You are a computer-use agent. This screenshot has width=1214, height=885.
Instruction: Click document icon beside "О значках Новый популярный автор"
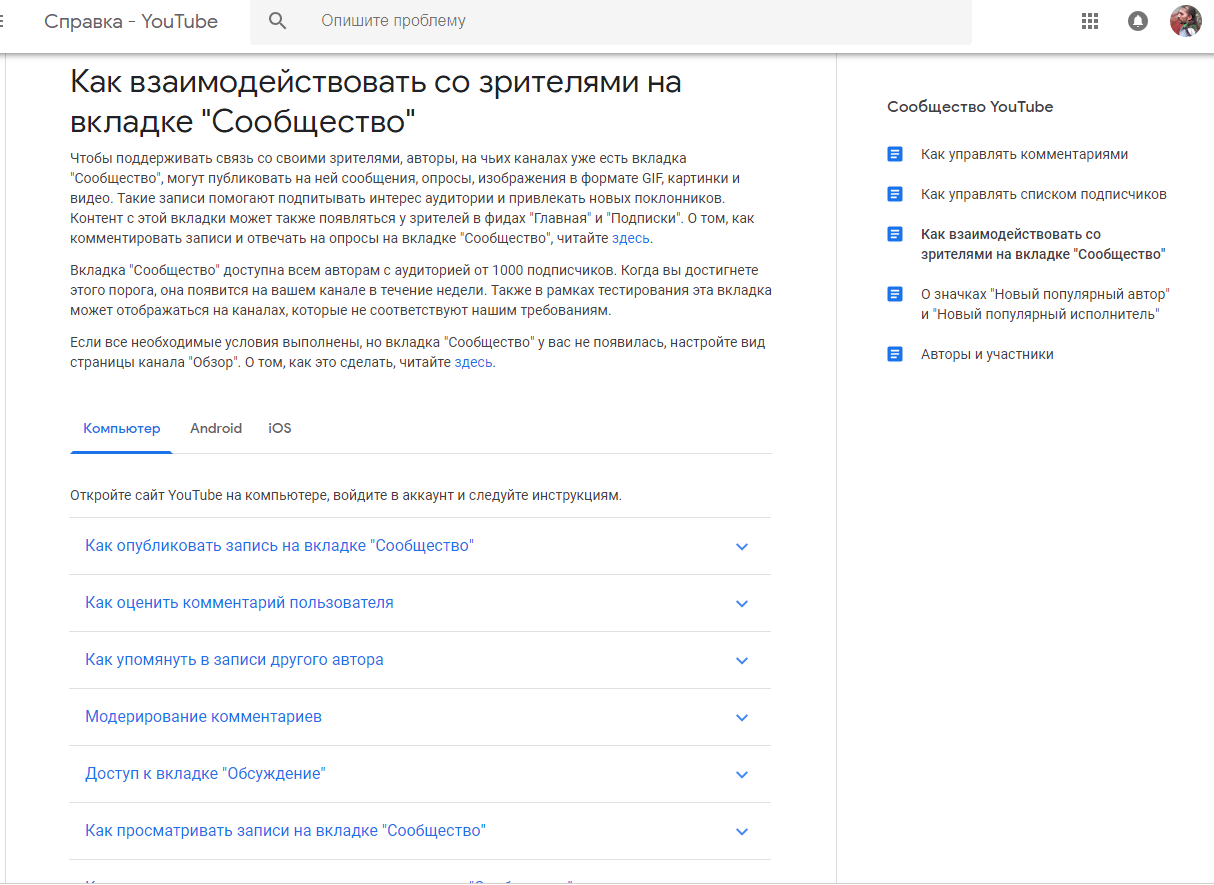895,294
